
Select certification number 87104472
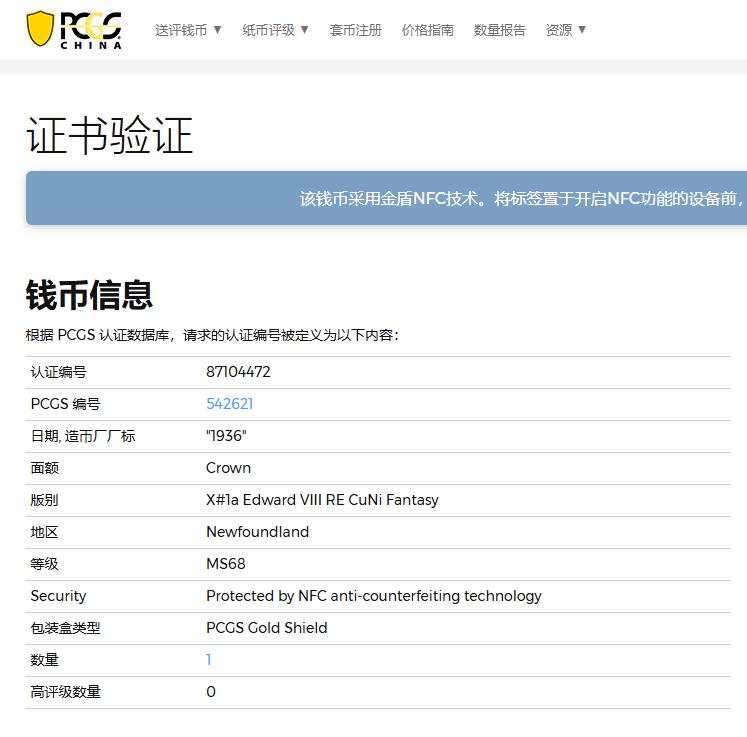coord(238,372)
